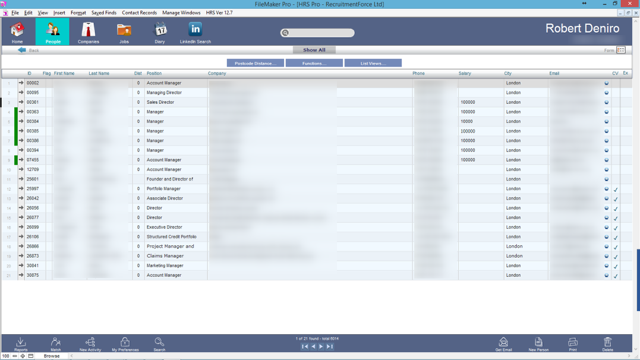The image size is (640, 360).
Task: Open the Diary calendar icon
Action: pos(160,30)
